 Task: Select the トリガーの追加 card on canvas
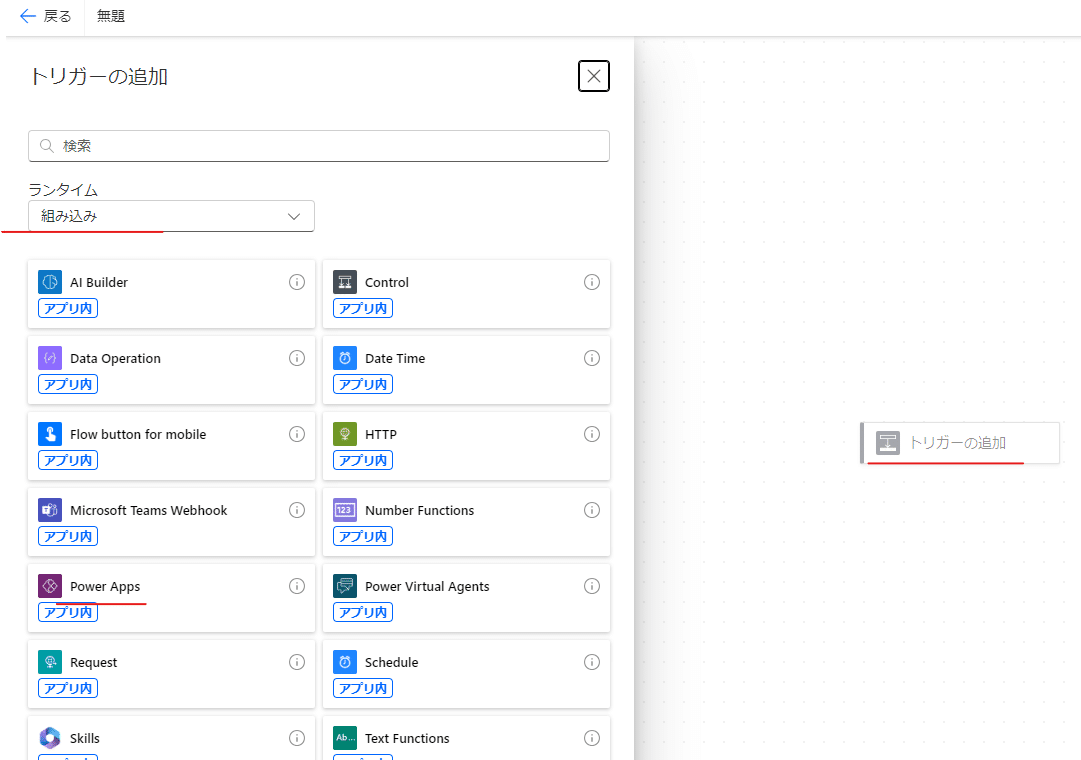coord(960,443)
